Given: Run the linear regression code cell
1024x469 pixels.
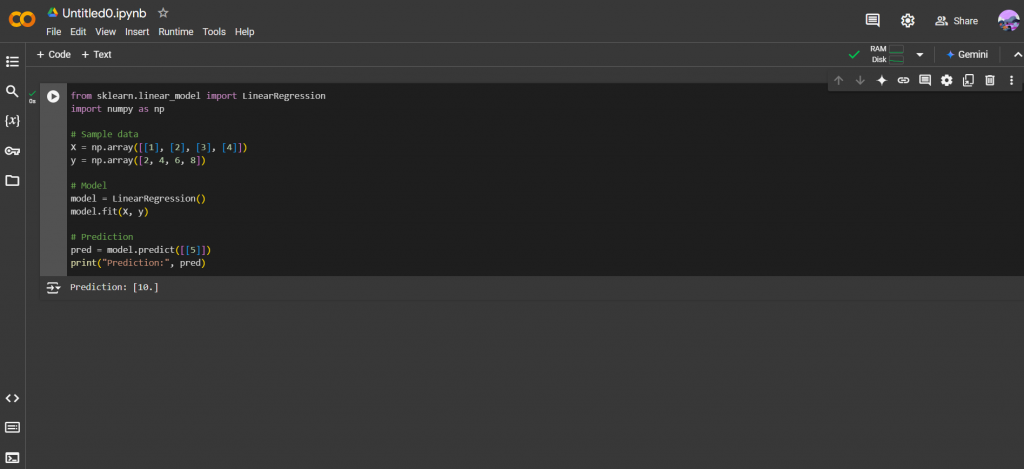Looking at the screenshot, I should (53, 96).
